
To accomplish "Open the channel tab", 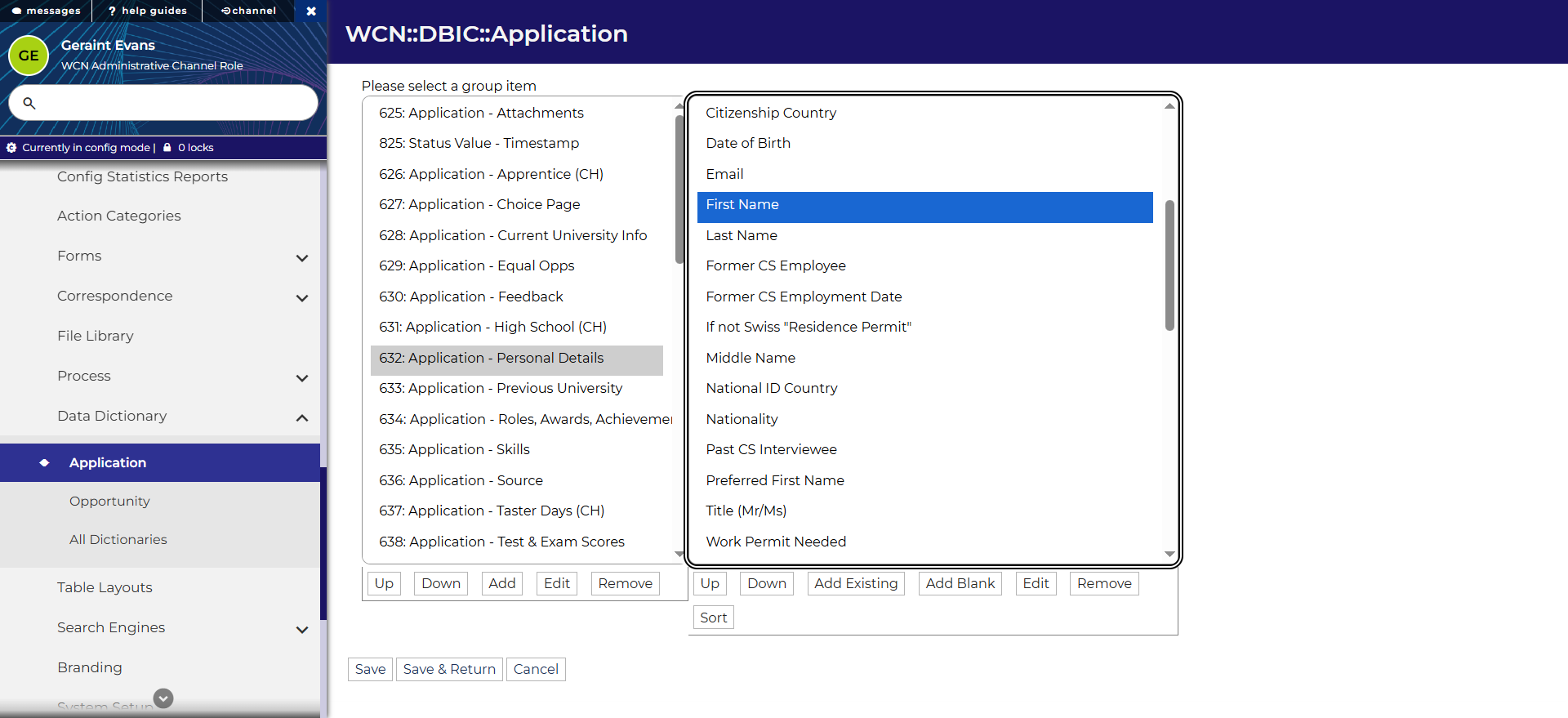I will coord(249,11).
